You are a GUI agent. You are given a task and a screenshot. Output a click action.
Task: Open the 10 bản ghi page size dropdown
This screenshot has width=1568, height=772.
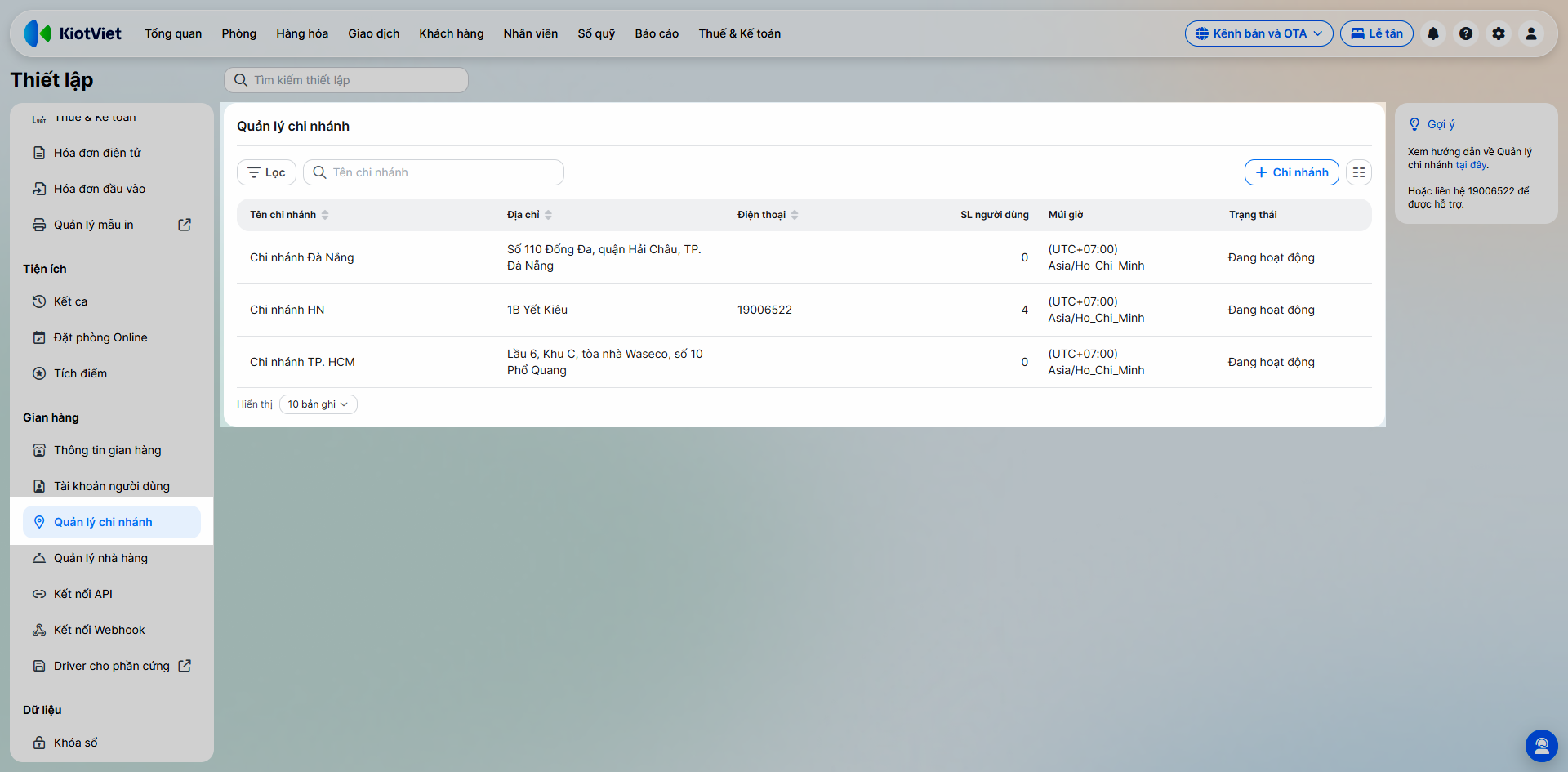(318, 404)
